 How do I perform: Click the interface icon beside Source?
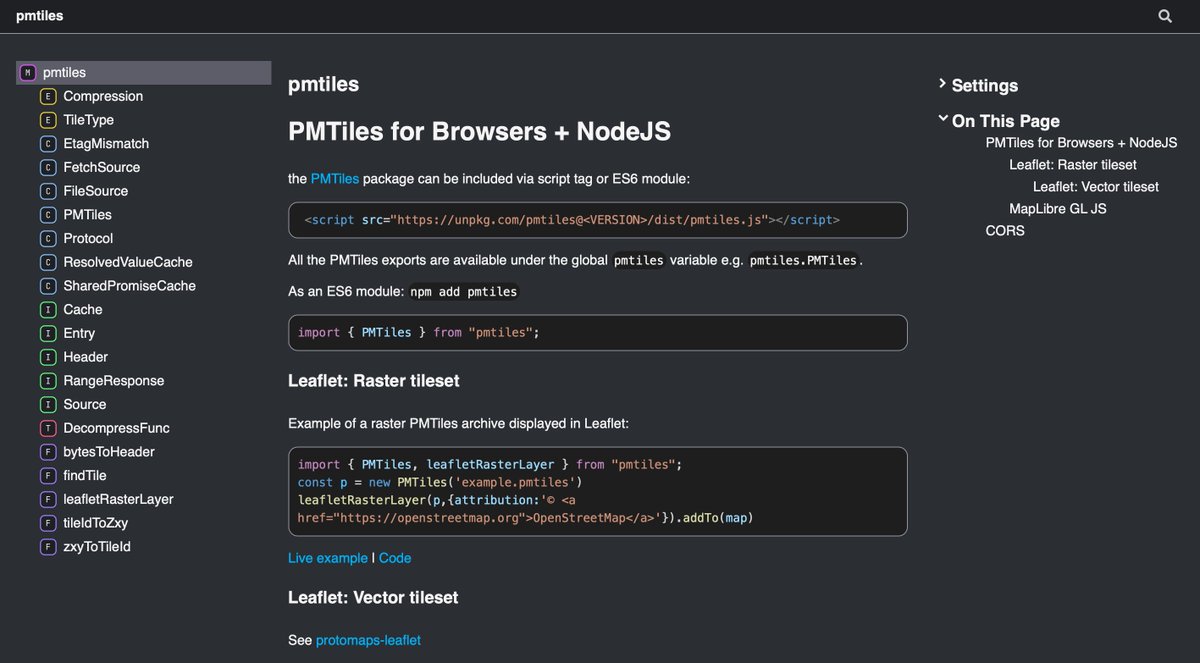pyautogui.click(x=48, y=404)
